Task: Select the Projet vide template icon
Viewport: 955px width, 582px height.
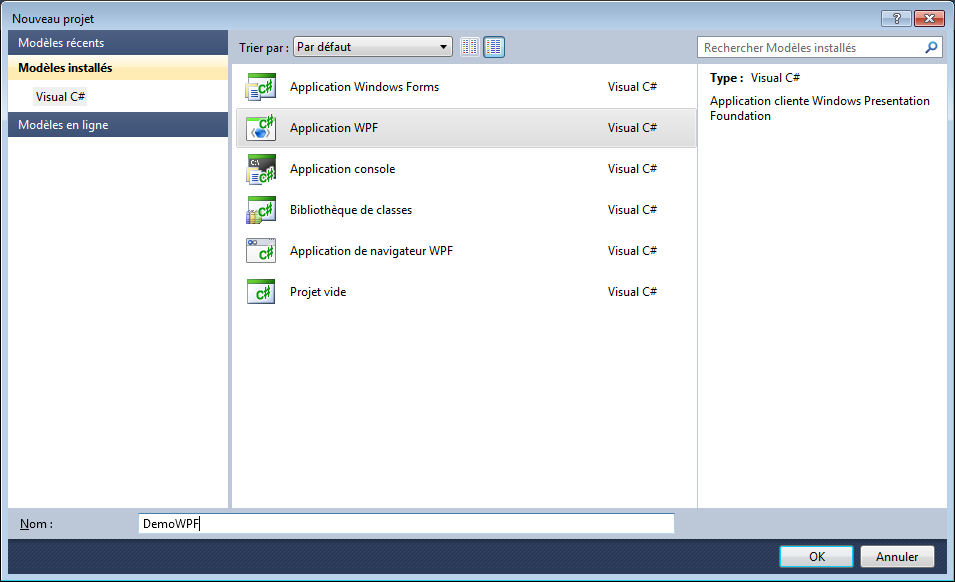Action: [260, 292]
